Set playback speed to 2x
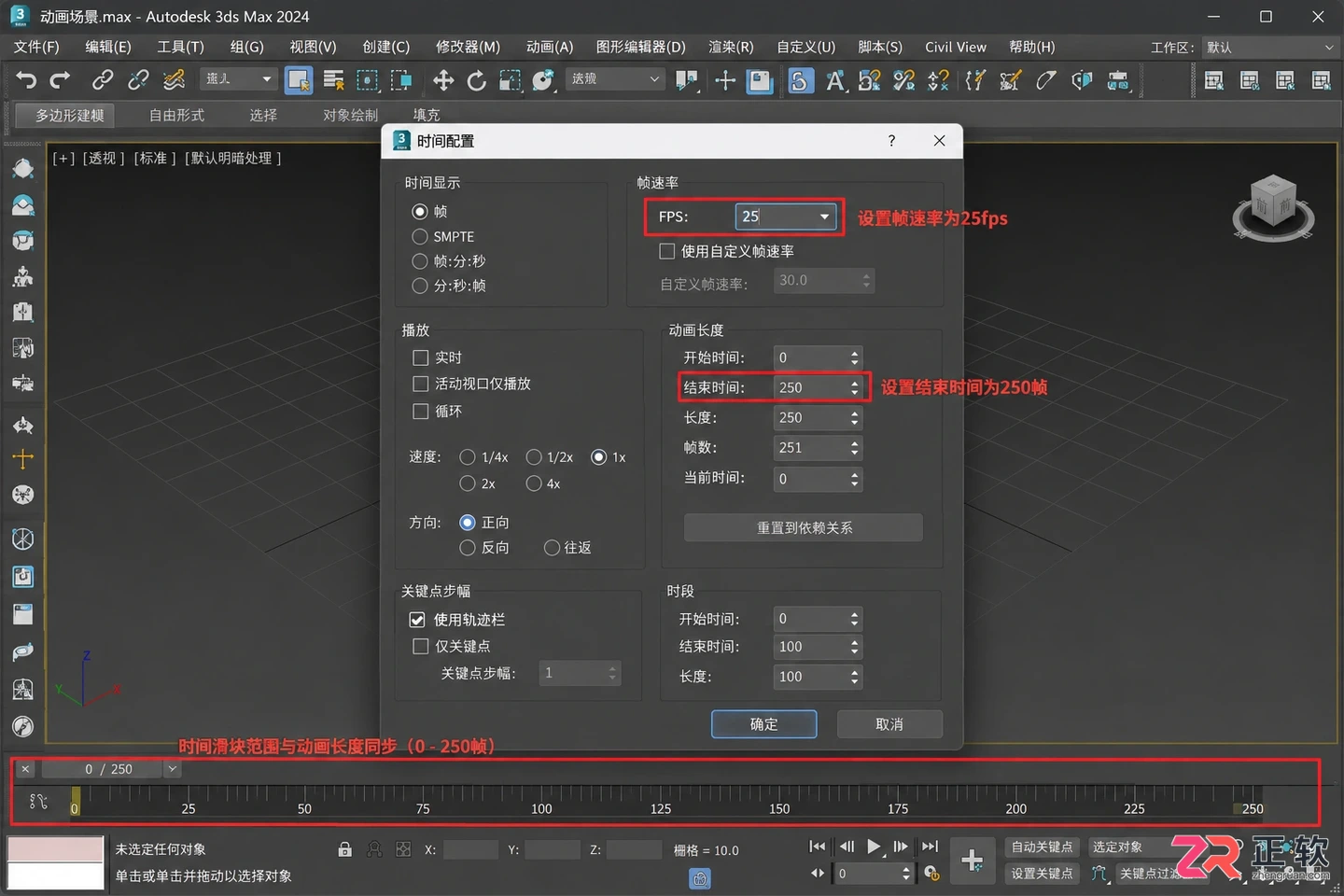Screen dimensions: 1344x896 point(468,483)
